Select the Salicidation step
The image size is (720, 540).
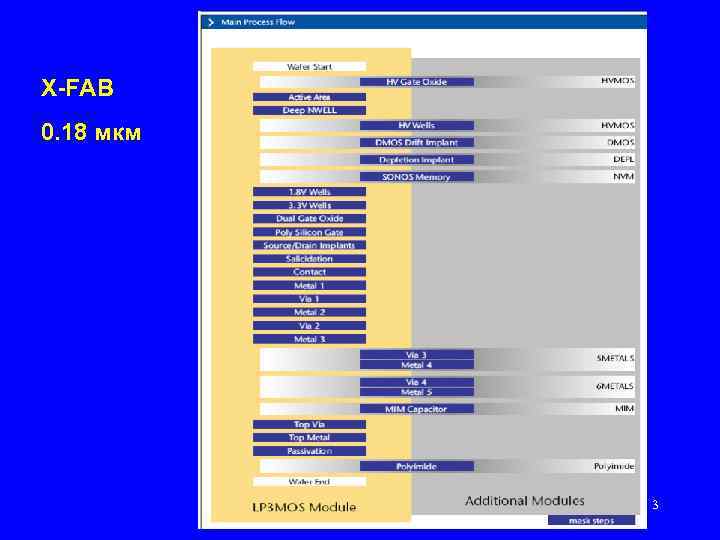[x=309, y=259]
